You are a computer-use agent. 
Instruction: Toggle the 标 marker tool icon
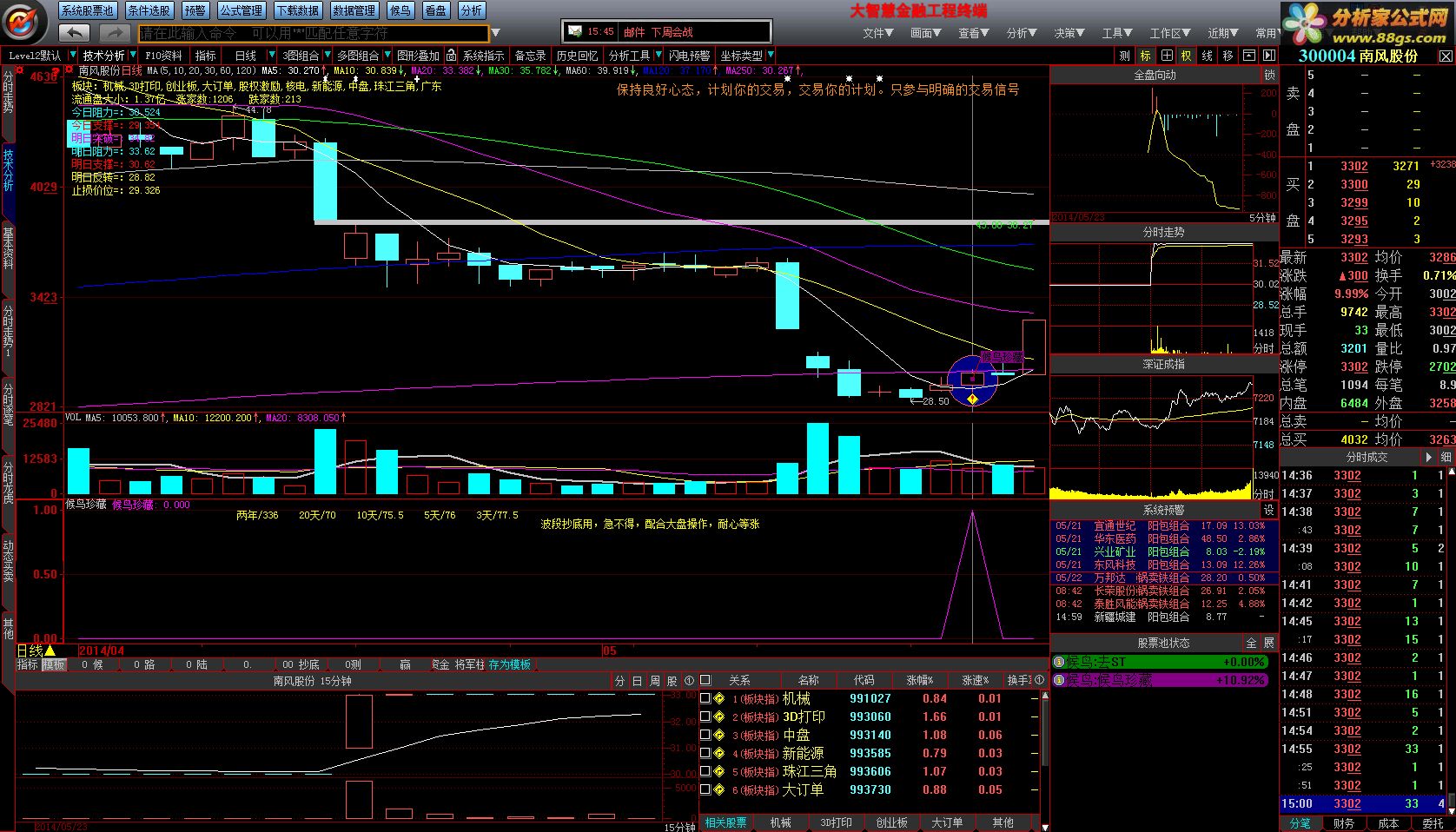click(1146, 56)
